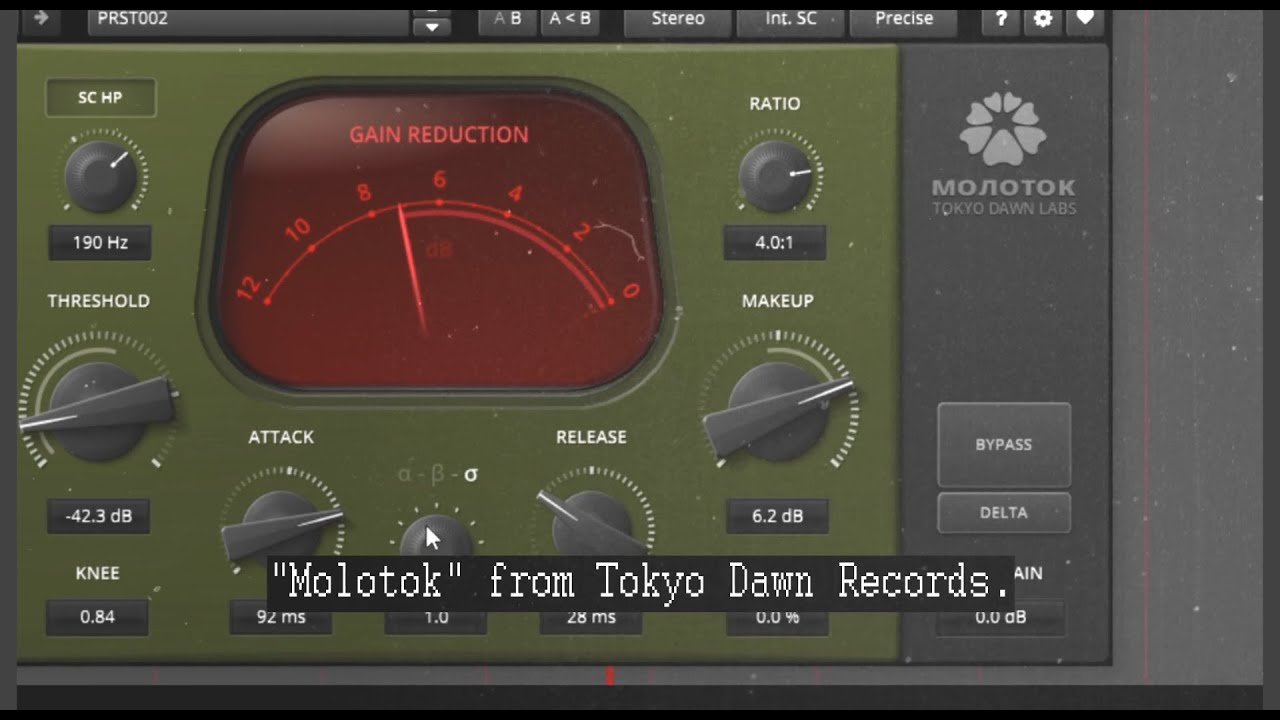This screenshot has height=720, width=1280.
Task: Click the SC HP frequency knob
Action: 101,176
